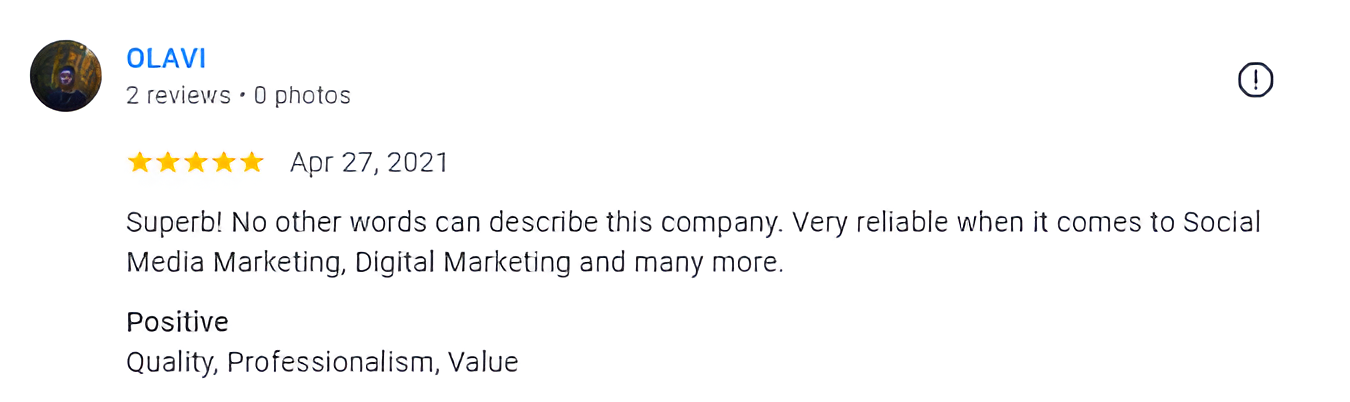This screenshot has width=1350, height=402.
Task: Click the 'Value' attribute tag
Action: (x=483, y=362)
